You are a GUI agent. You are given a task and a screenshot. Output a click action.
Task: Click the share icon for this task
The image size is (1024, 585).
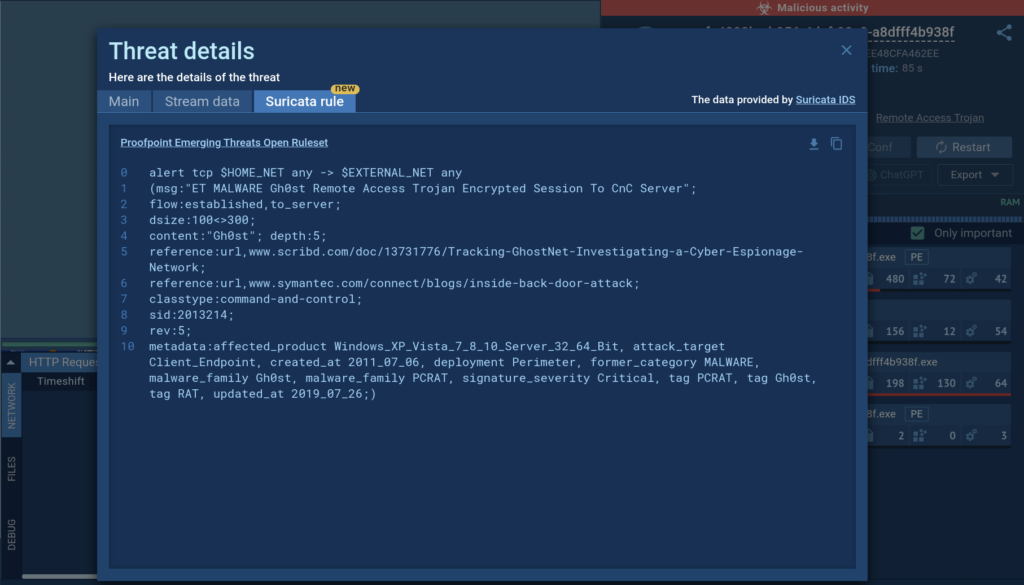point(1004,33)
